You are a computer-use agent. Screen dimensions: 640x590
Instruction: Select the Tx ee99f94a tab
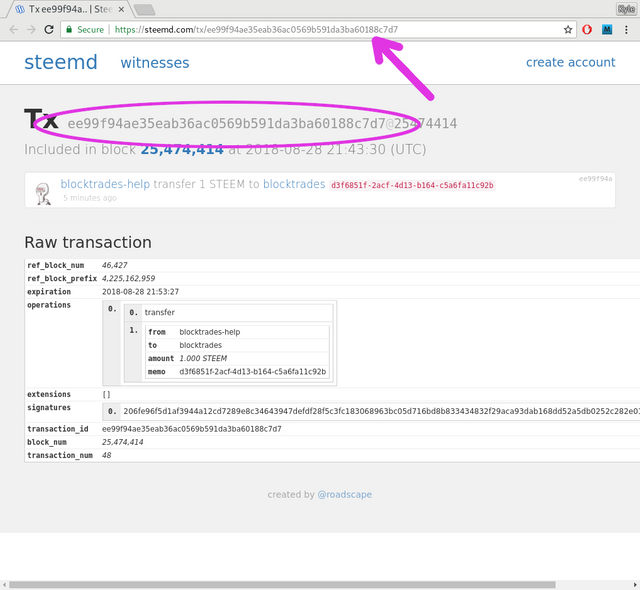pyautogui.click(x=69, y=9)
